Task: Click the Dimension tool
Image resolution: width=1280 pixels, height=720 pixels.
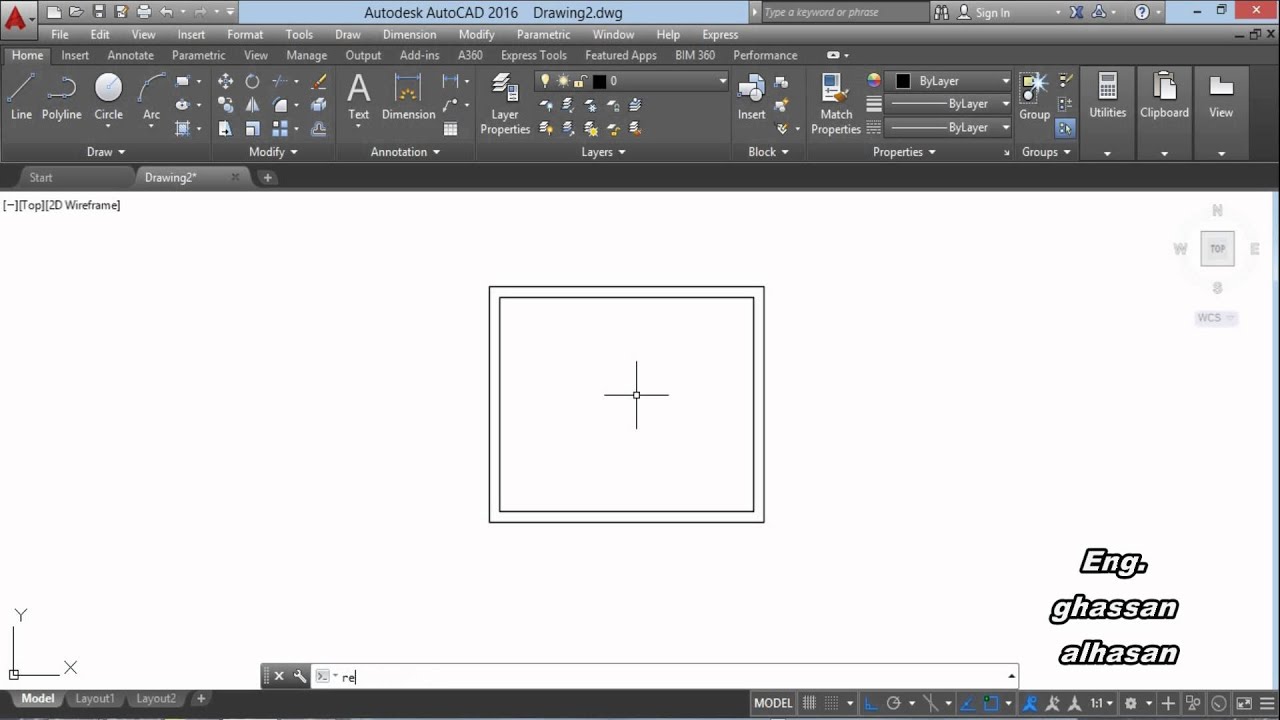Action: click(408, 97)
